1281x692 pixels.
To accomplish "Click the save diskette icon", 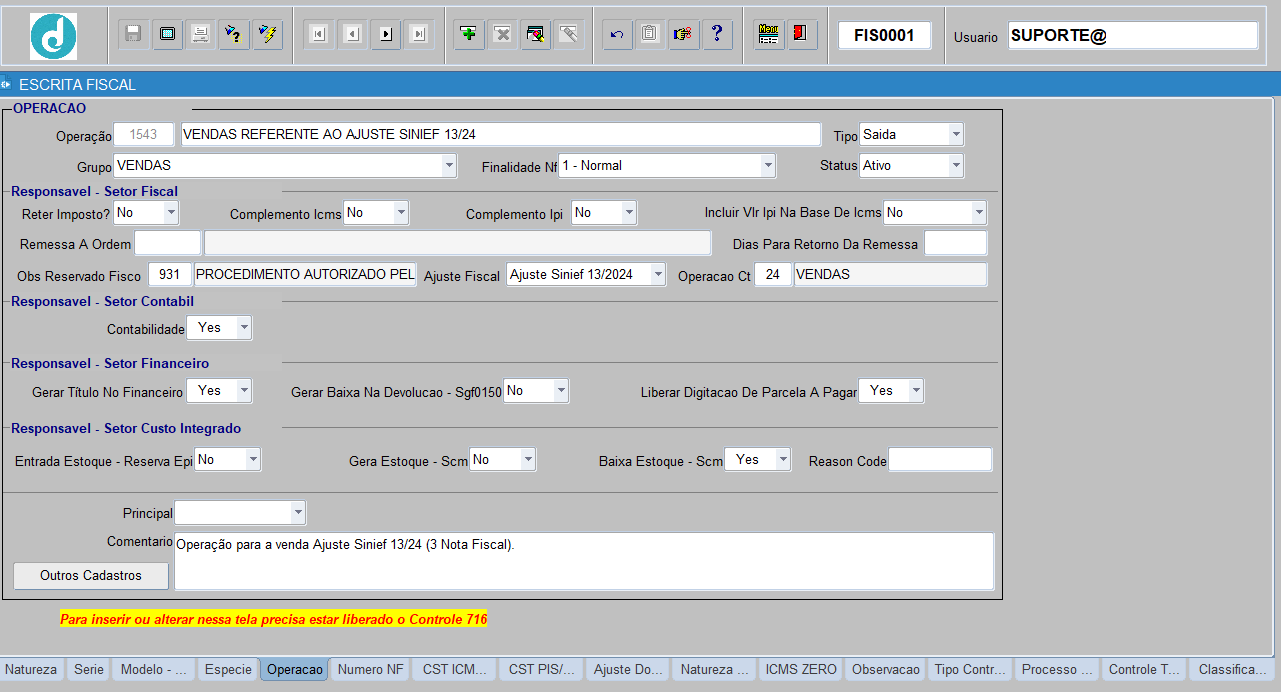I will coord(133,34).
